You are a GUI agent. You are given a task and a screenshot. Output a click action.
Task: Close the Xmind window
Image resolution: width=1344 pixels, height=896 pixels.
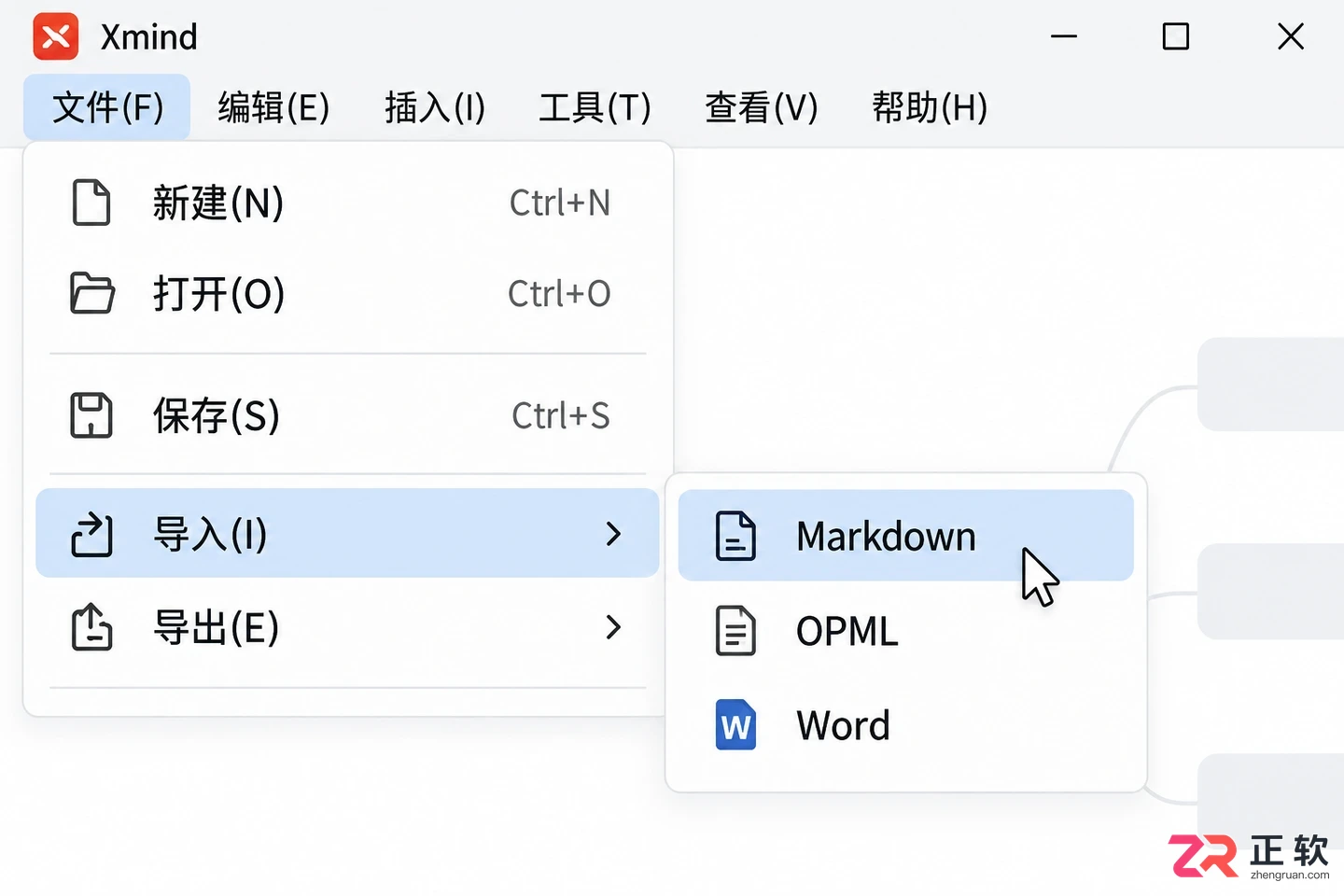tap(1291, 36)
